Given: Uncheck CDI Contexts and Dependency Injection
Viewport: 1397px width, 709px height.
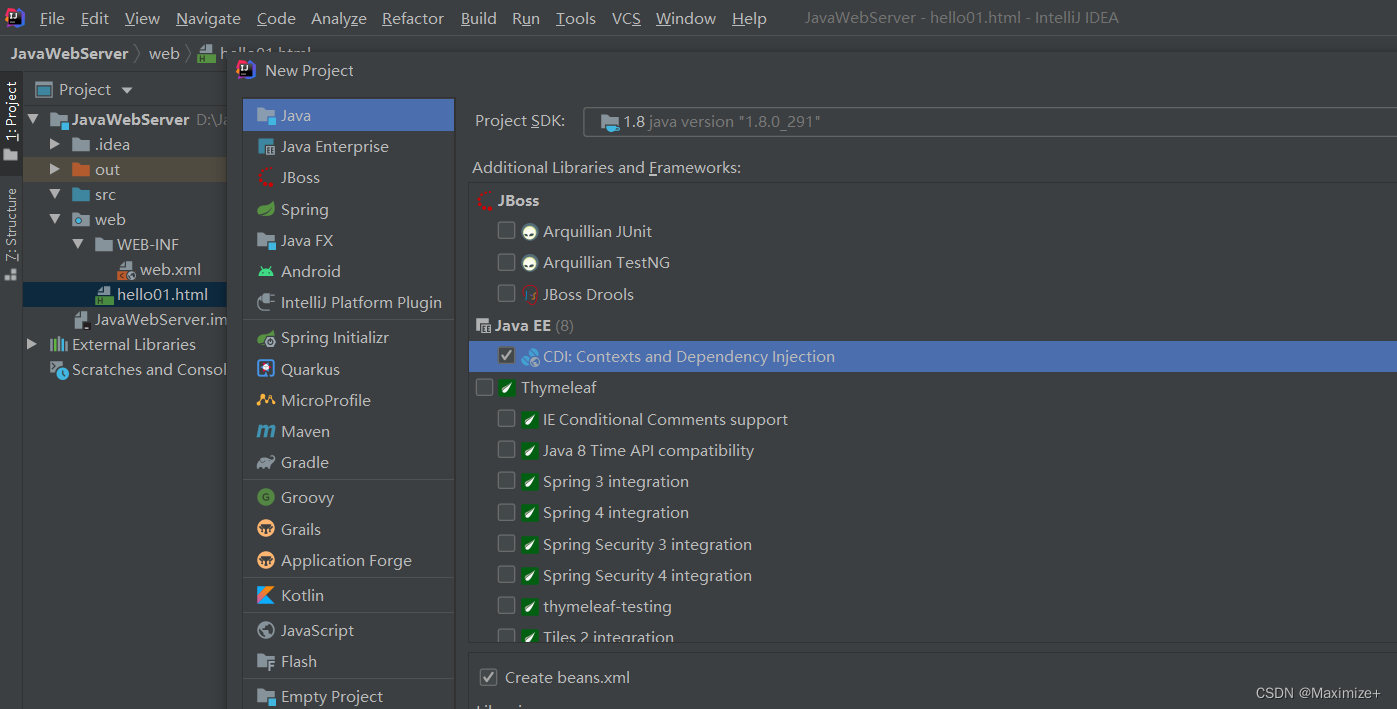Looking at the screenshot, I should point(506,356).
